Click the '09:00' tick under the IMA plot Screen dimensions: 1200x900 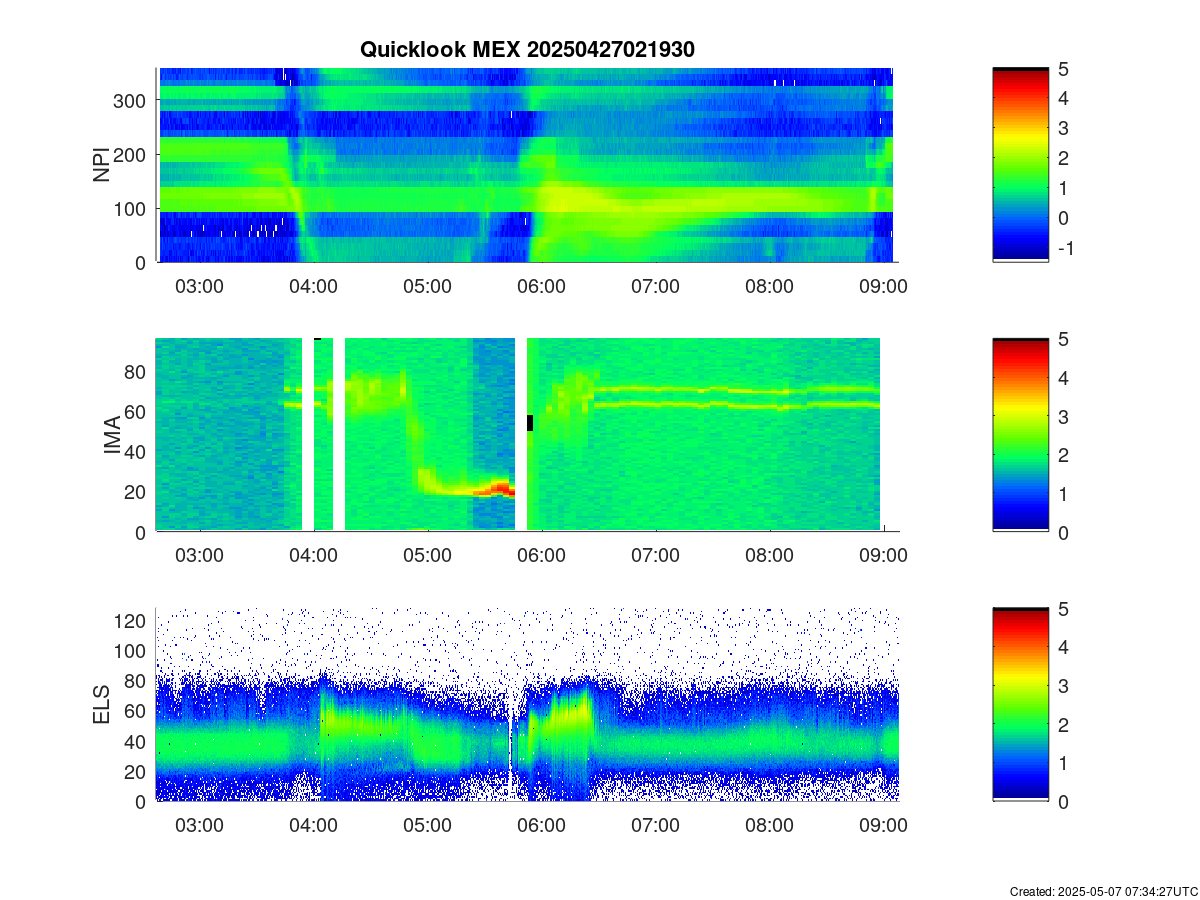tap(885, 555)
